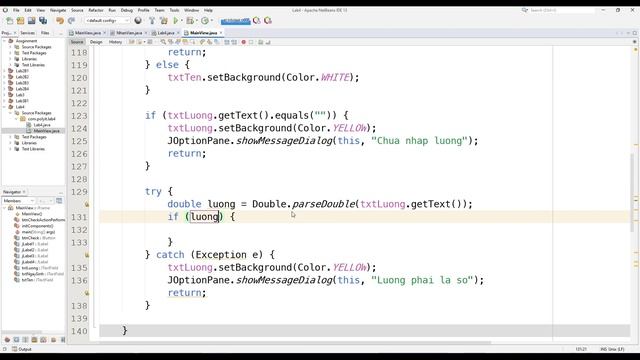Screen dimensions: 640x360
Task: Switch to the Files panel tab
Action: pyautogui.click(x=45, y=33)
